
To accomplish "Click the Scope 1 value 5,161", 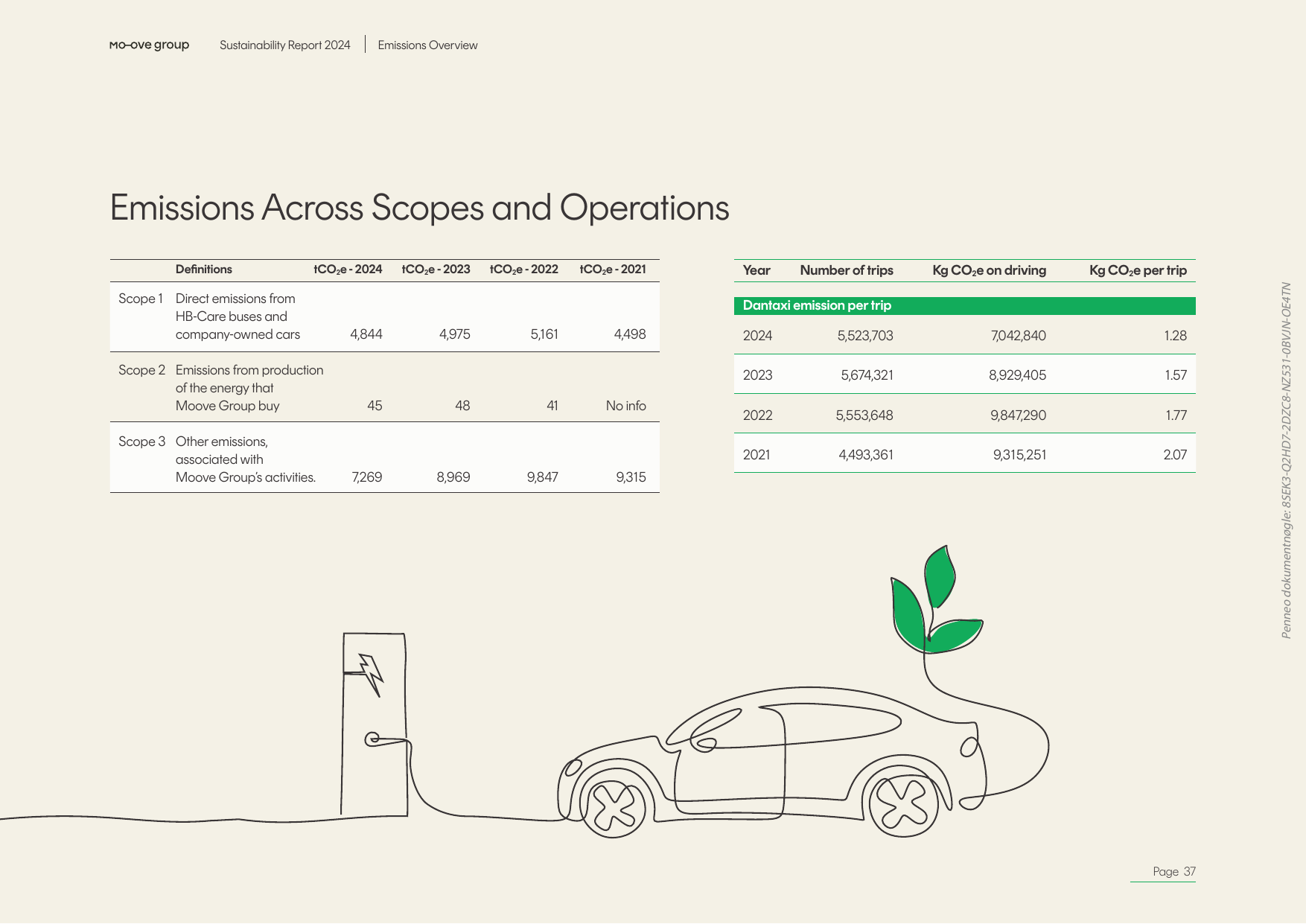I will pos(544,334).
